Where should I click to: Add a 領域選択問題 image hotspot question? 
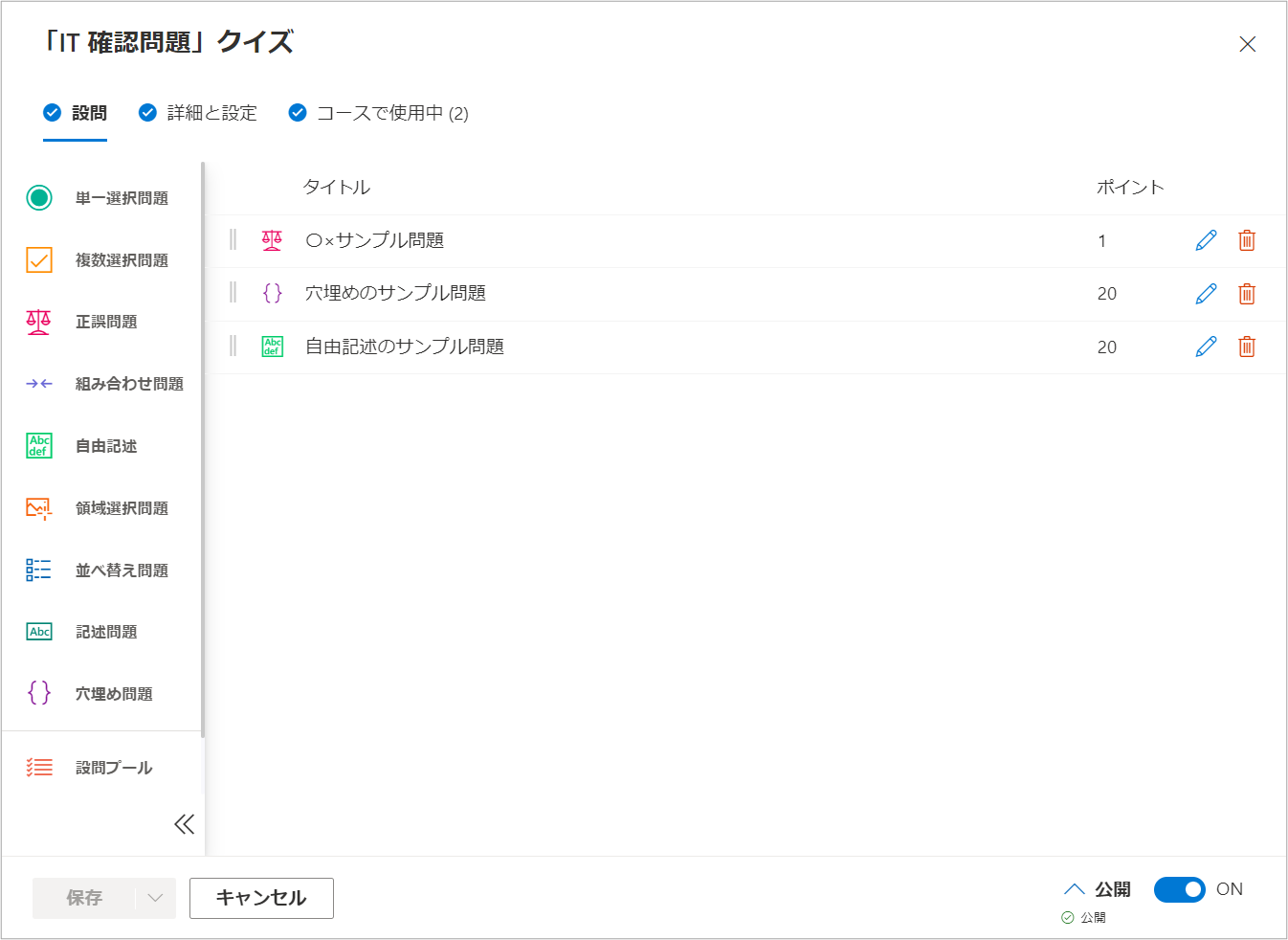click(100, 508)
